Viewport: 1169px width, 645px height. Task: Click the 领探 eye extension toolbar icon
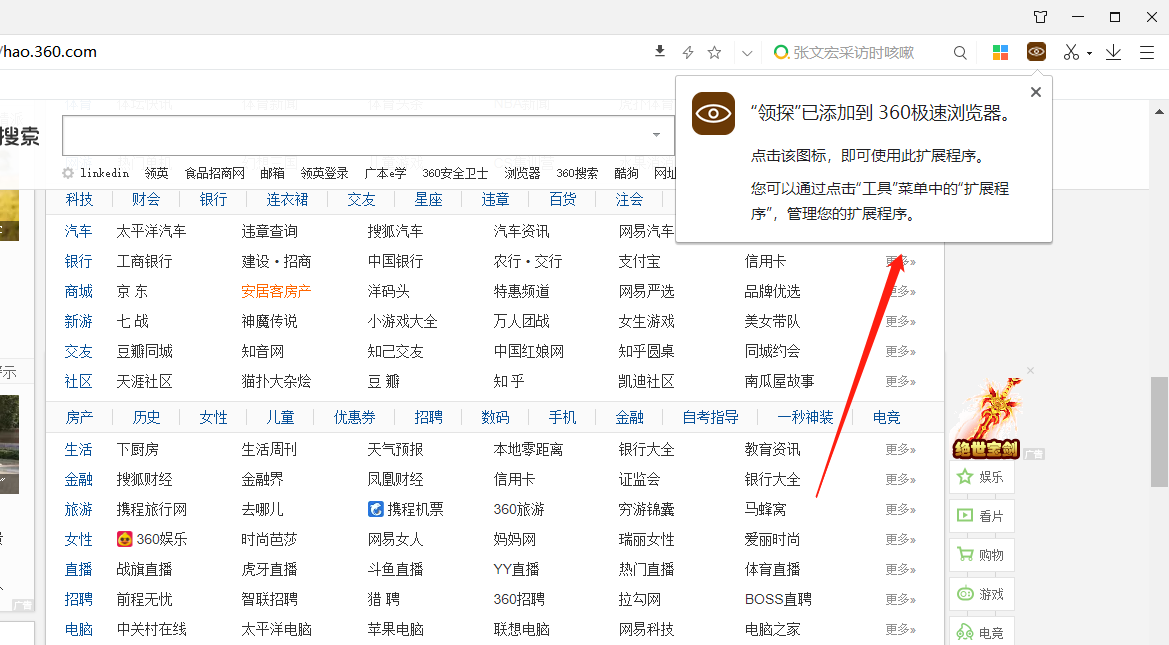point(1036,51)
